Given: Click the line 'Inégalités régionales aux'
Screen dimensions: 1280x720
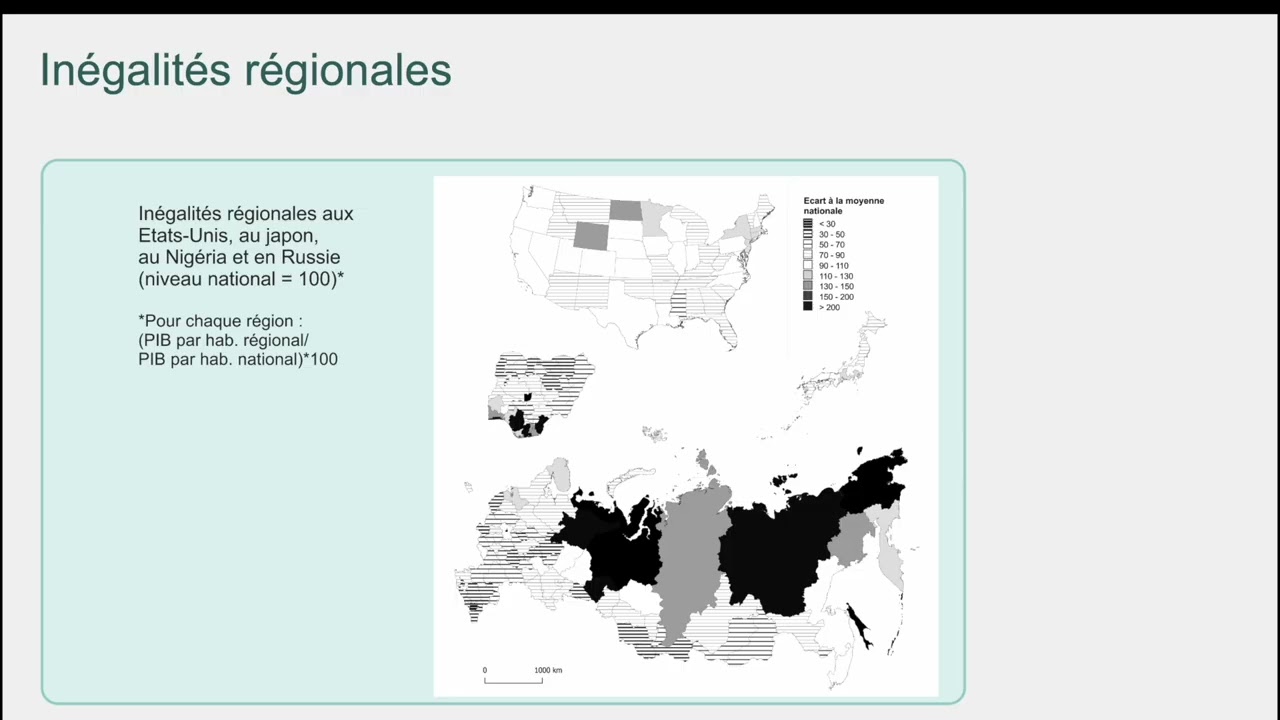Looking at the screenshot, I should (246, 214).
